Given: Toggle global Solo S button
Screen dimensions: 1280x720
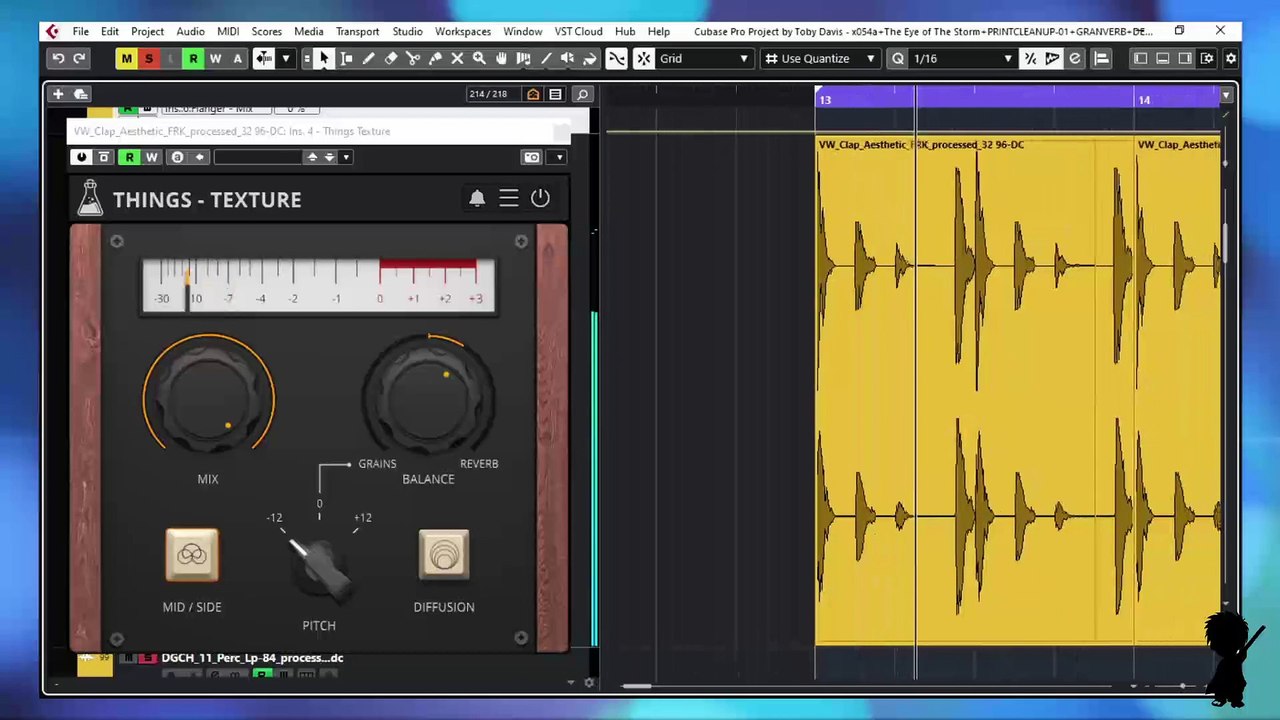Looking at the screenshot, I should 148,59.
